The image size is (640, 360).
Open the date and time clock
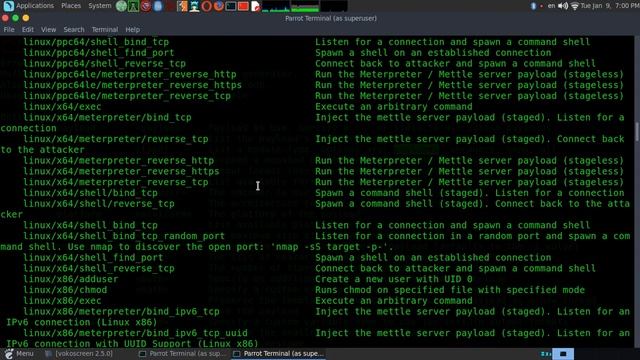click(x=610, y=6)
